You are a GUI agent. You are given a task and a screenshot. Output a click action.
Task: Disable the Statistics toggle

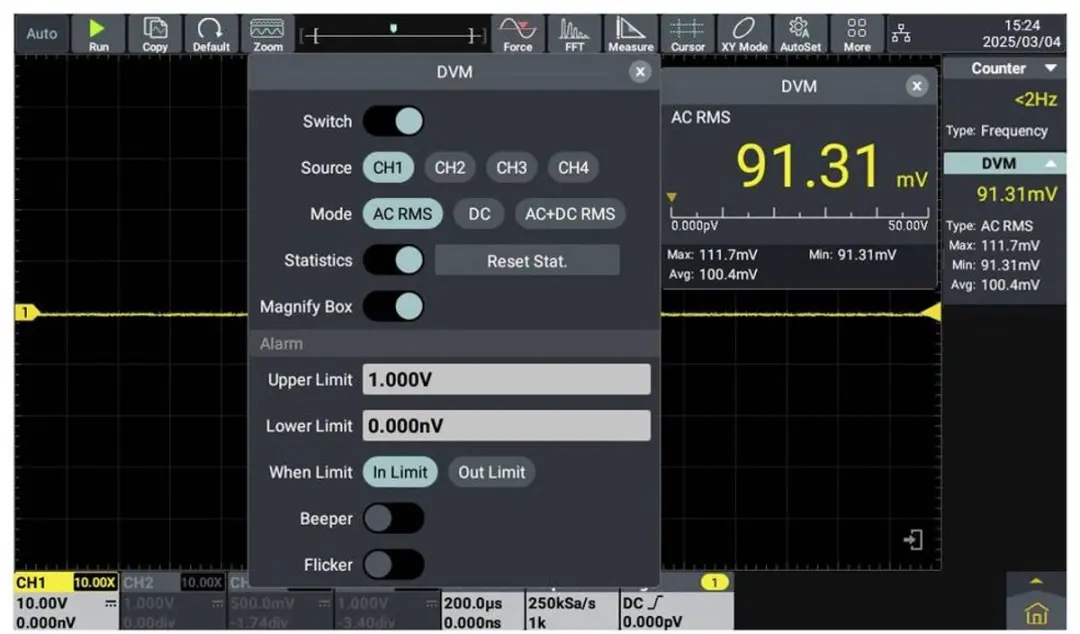pyautogui.click(x=393, y=260)
